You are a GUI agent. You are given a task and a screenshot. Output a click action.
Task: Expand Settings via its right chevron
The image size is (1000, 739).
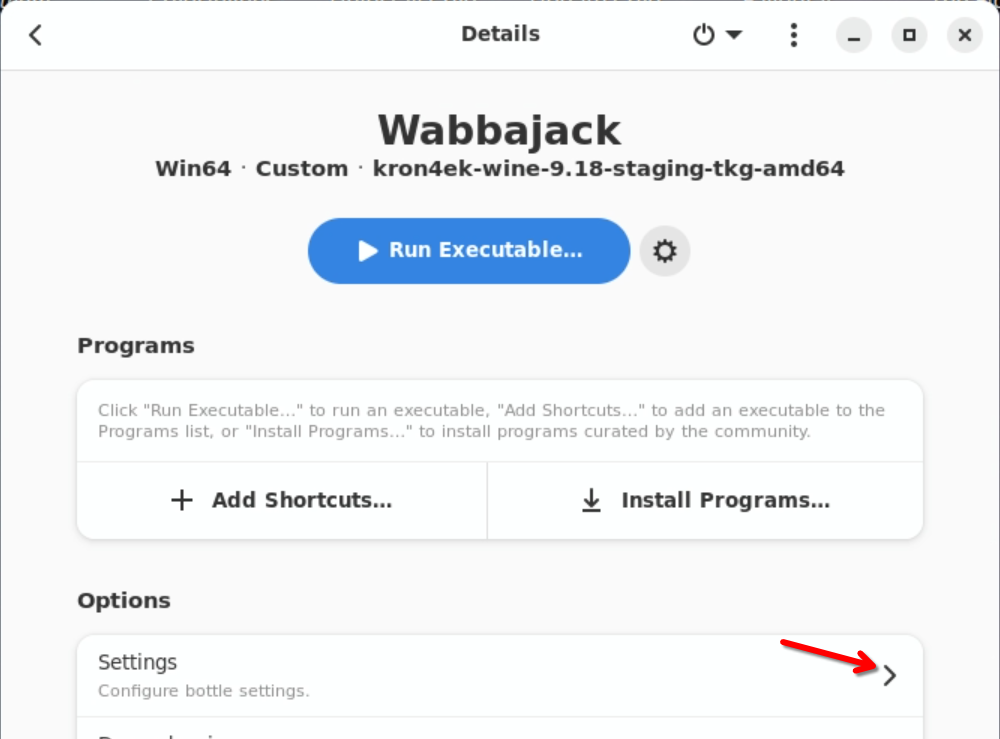[890, 675]
